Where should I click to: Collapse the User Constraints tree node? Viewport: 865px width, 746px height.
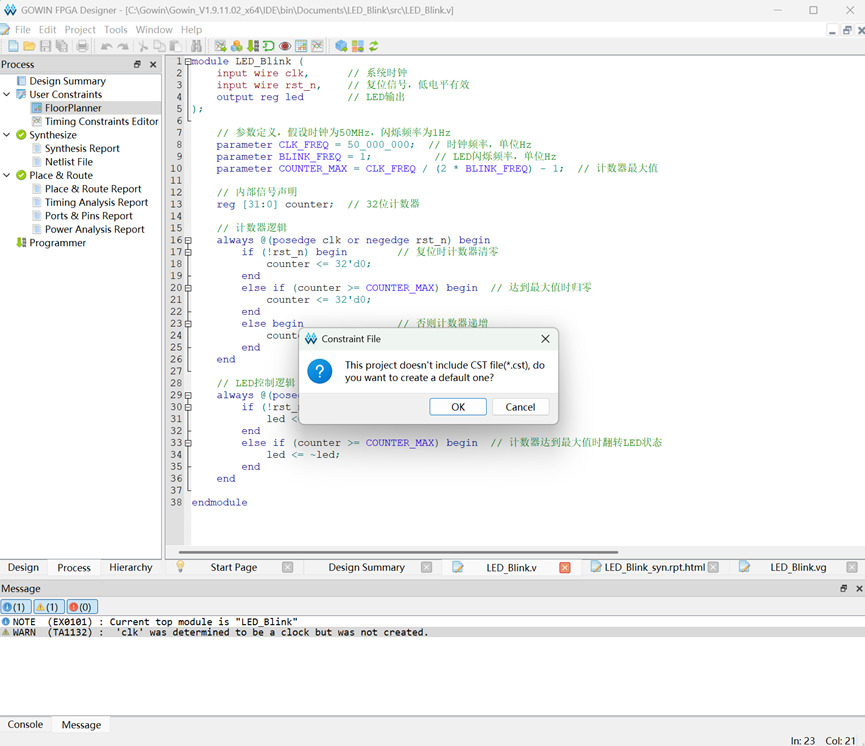pyautogui.click(x=7, y=94)
